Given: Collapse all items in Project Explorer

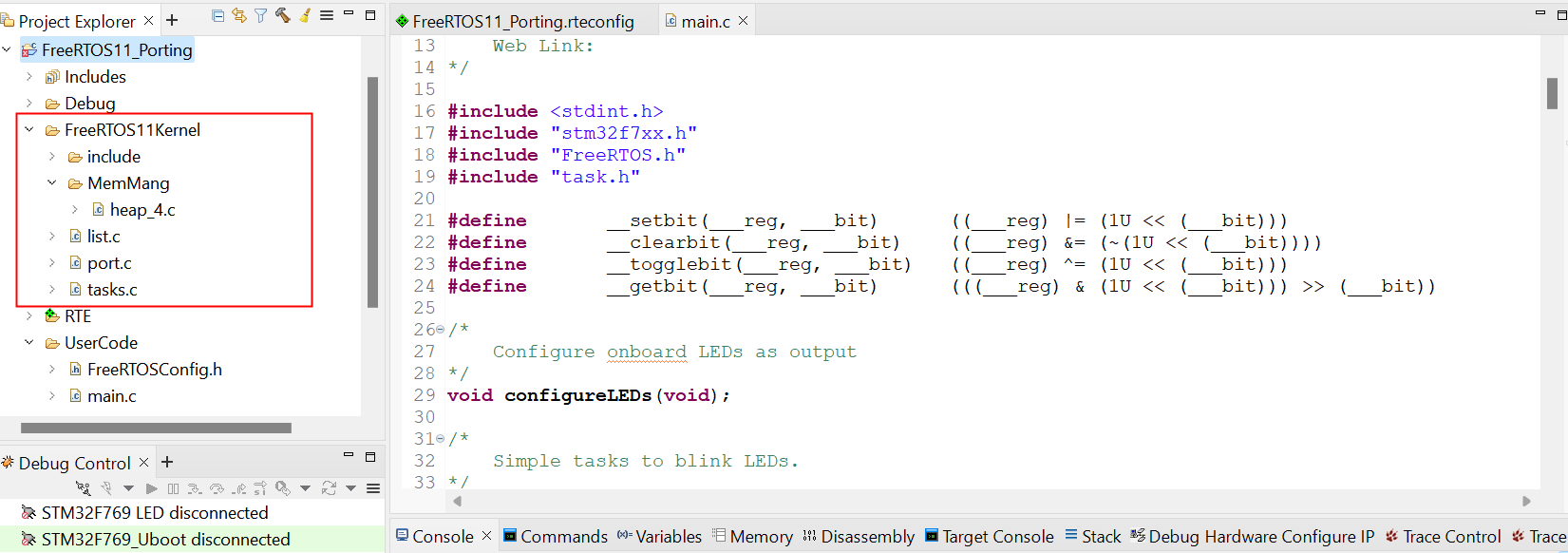Looking at the screenshot, I should pos(217,15).
